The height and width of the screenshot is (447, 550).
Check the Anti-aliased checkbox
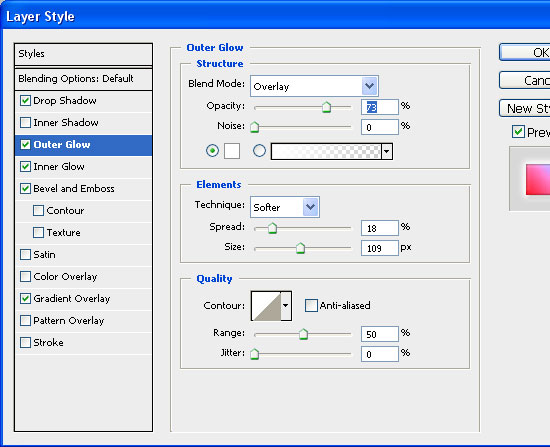point(311,305)
